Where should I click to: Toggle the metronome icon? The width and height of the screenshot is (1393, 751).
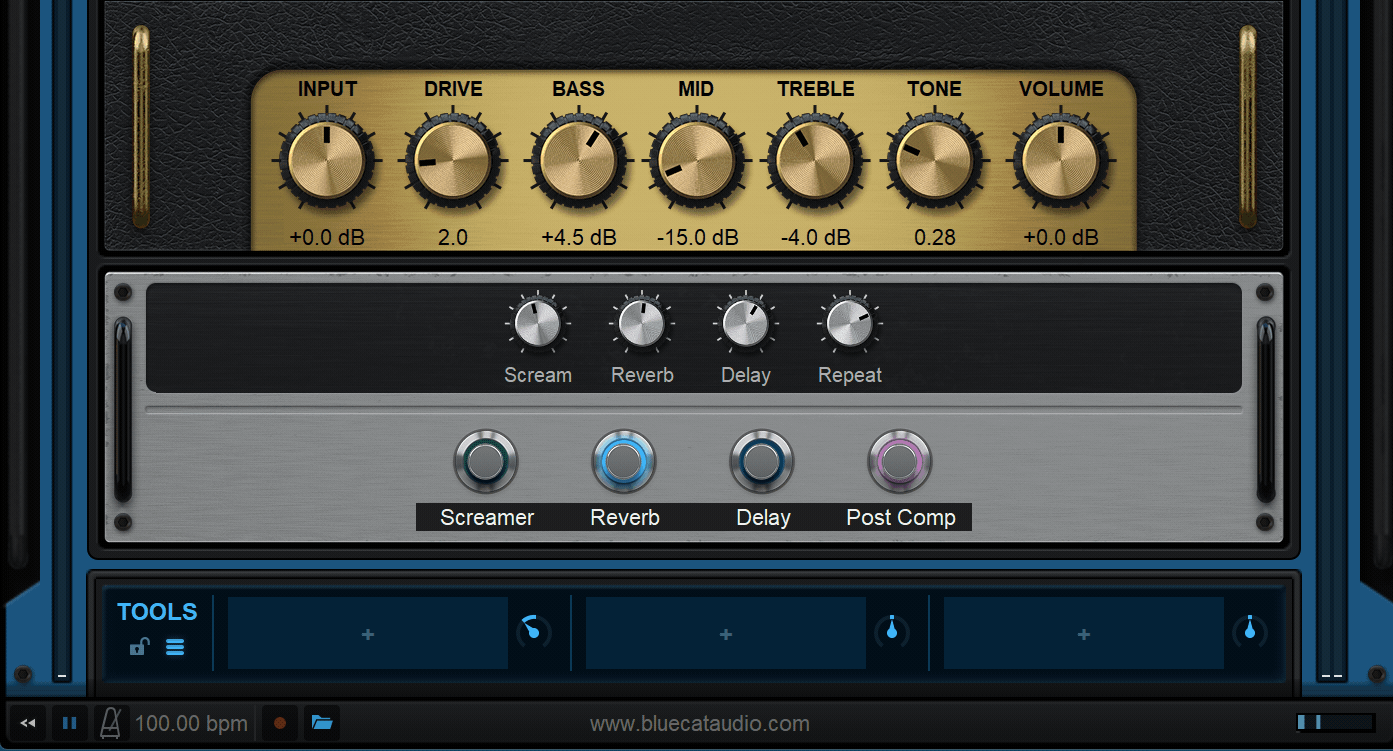click(x=111, y=723)
